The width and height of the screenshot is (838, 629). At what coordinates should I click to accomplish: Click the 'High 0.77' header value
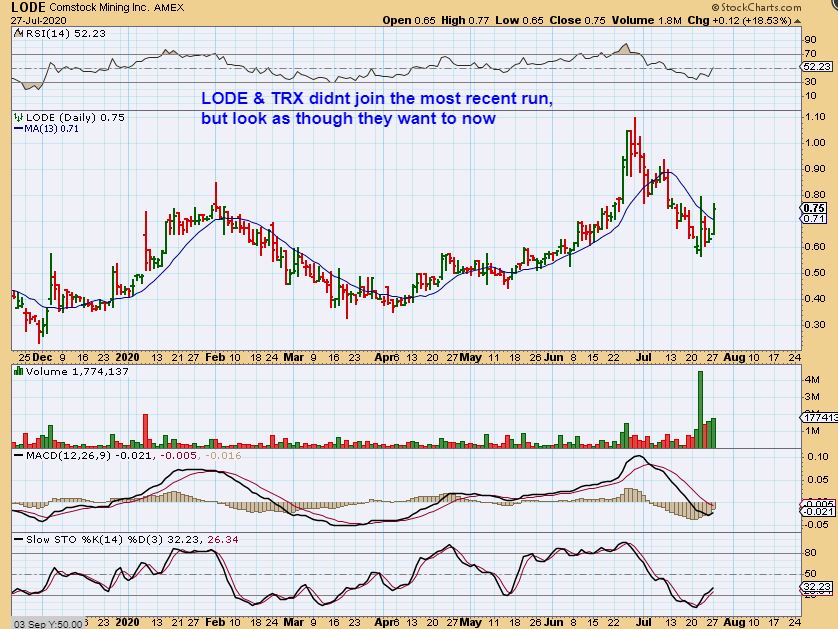[x=465, y=21]
